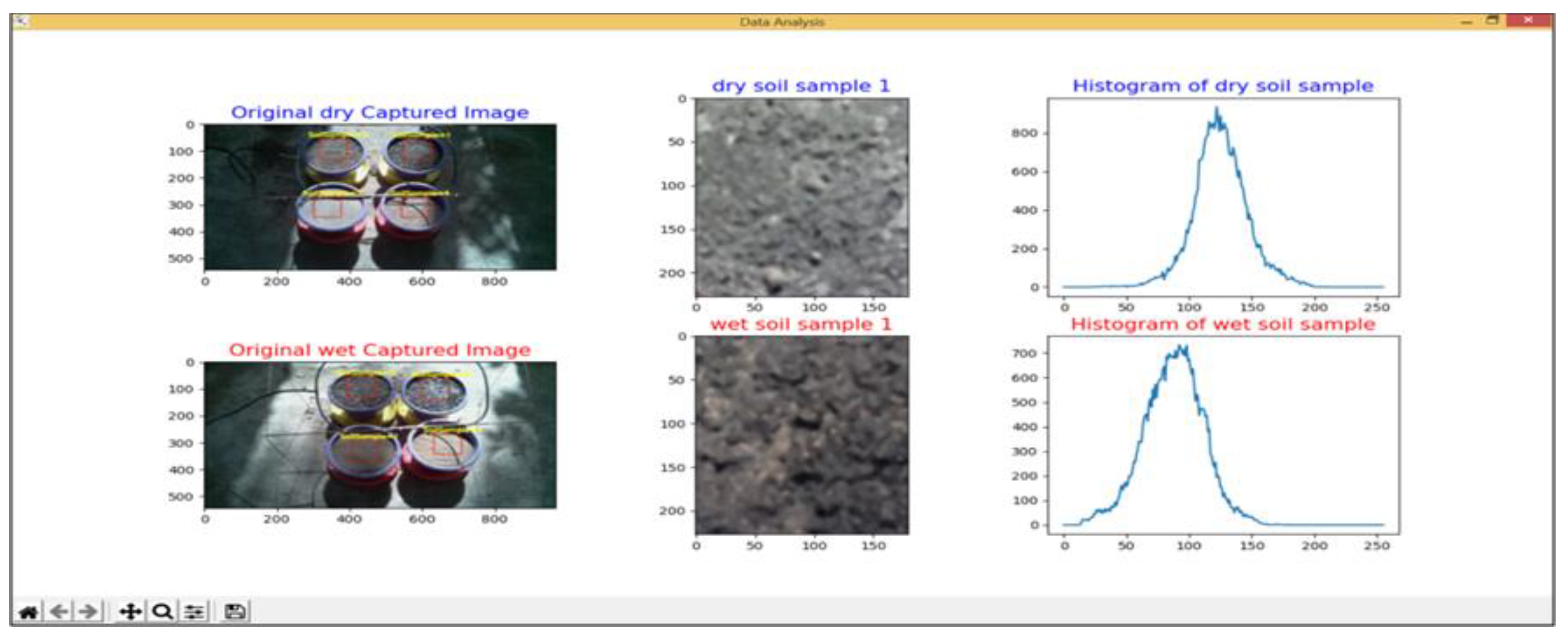Click the wet soil sample 1 image

pyautogui.click(x=802, y=435)
